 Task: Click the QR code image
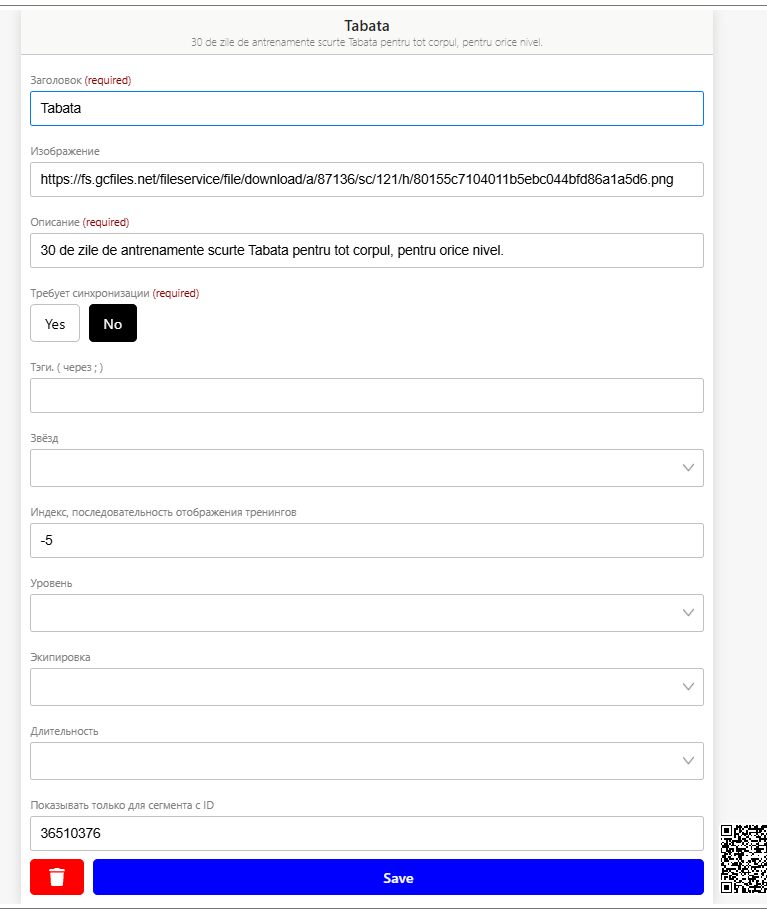point(744,859)
